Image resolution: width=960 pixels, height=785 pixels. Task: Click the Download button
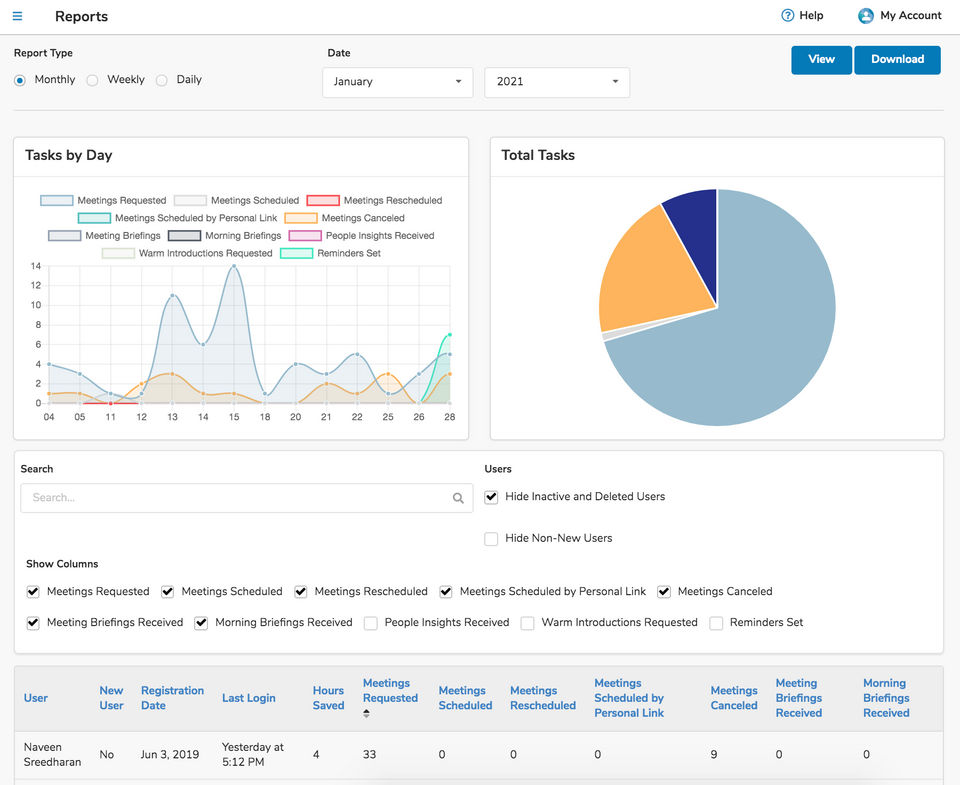coord(897,60)
